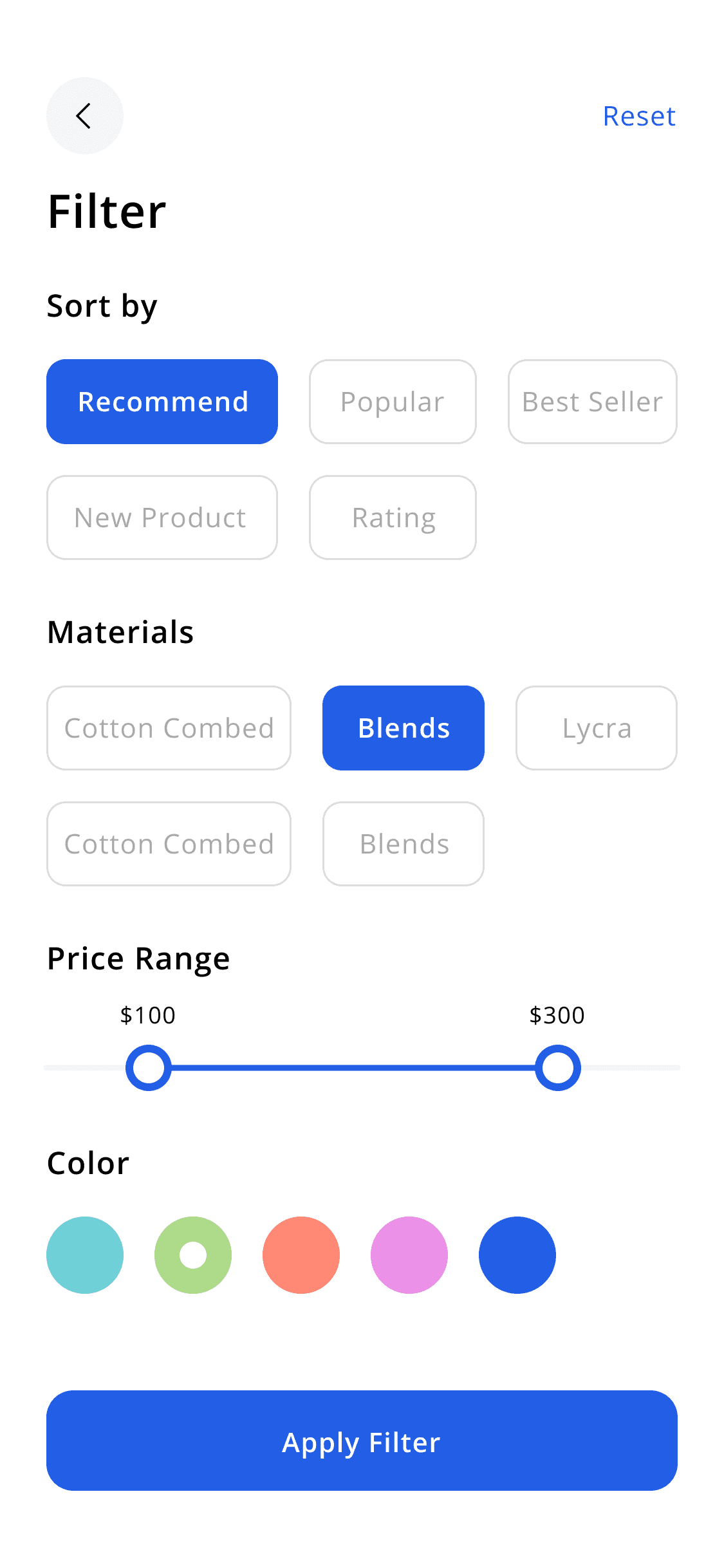The image size is (724, 1568).
Task: Pick the selected green color swatch
Action: tap(193, 1255)
